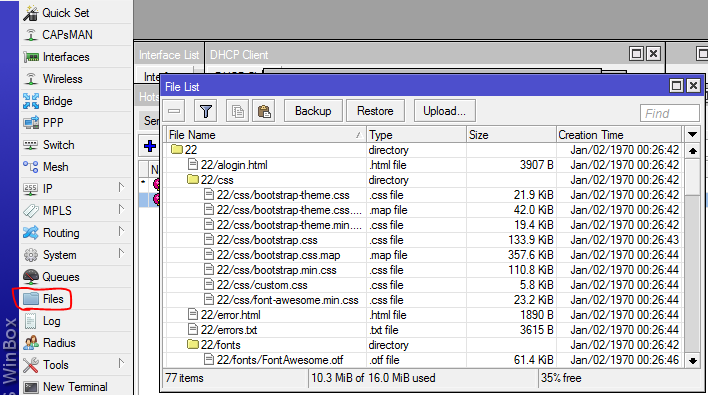Viewport: 708px width, 395px height.
Task: Close the File List window
Action: (x=693, y=85)
